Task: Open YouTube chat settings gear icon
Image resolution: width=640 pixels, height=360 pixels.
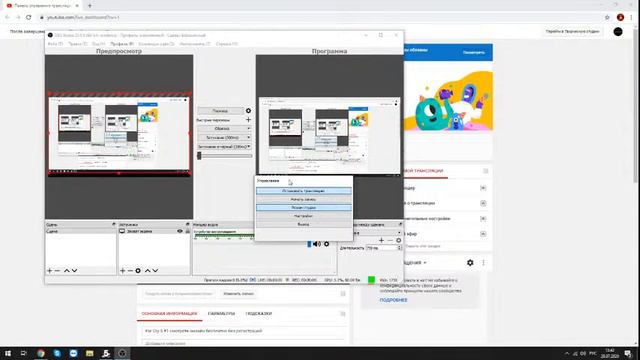Action: click(470, 263)
